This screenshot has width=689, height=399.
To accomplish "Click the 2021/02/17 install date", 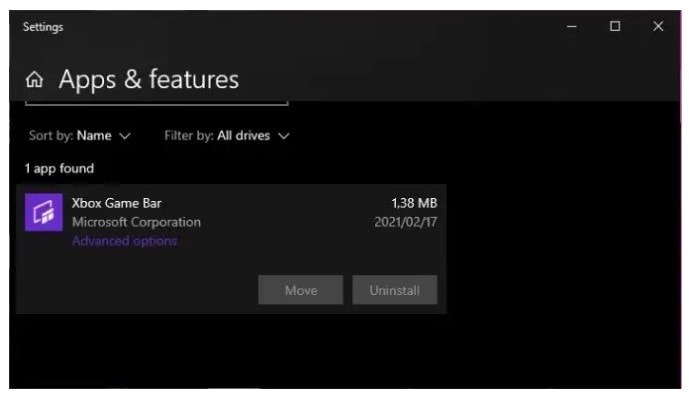I will click(405, 222).
